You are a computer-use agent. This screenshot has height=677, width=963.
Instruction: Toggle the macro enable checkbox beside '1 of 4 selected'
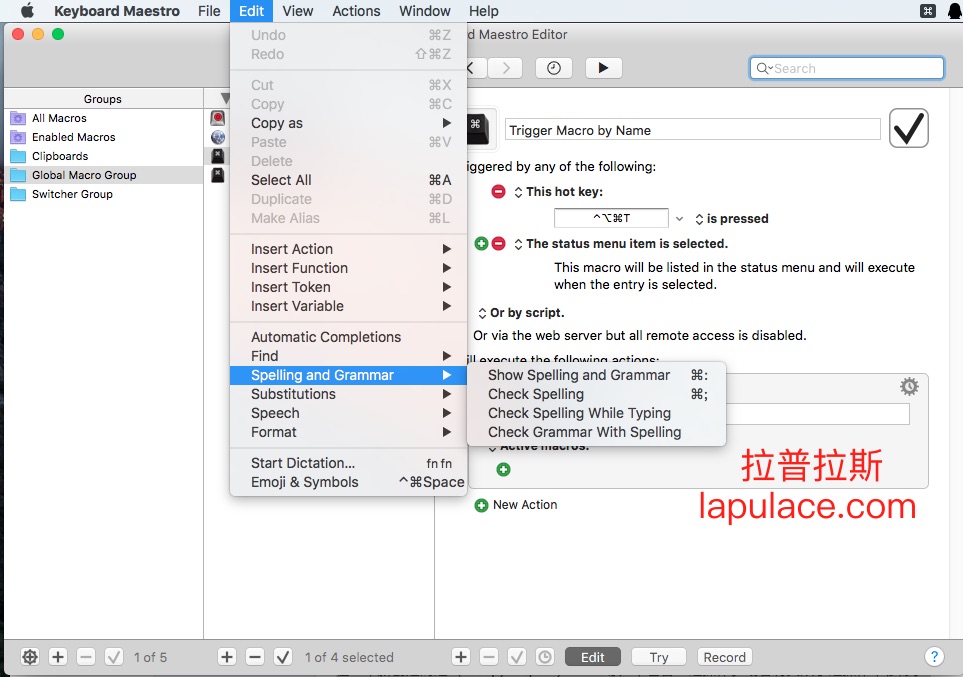(283, 657)
